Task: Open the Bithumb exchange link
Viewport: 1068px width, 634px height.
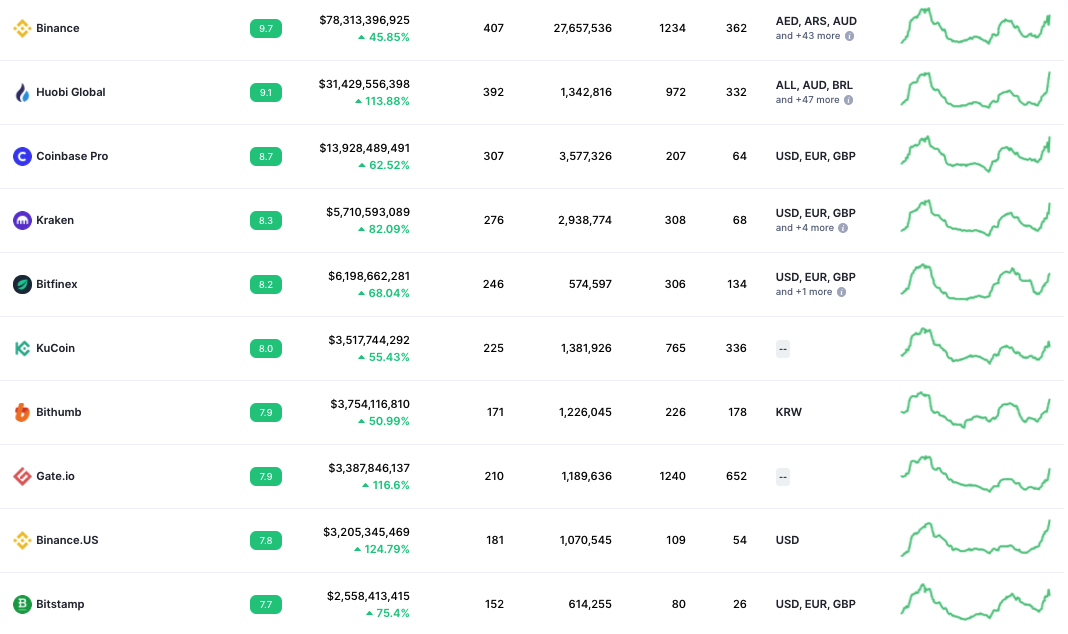Action: point(59,412)
